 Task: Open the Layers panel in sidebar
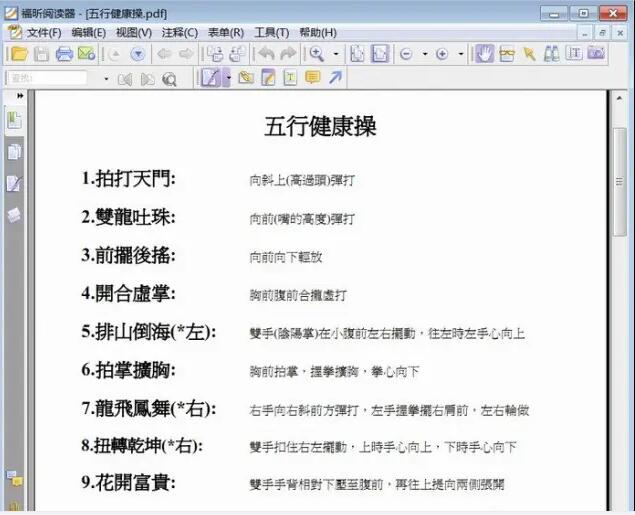(x=14, y=215)
